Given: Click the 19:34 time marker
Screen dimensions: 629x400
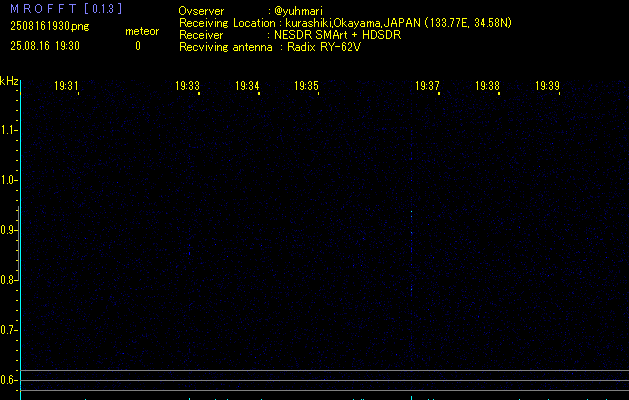Looking at the screenshot, I should [x=247, y=86].
